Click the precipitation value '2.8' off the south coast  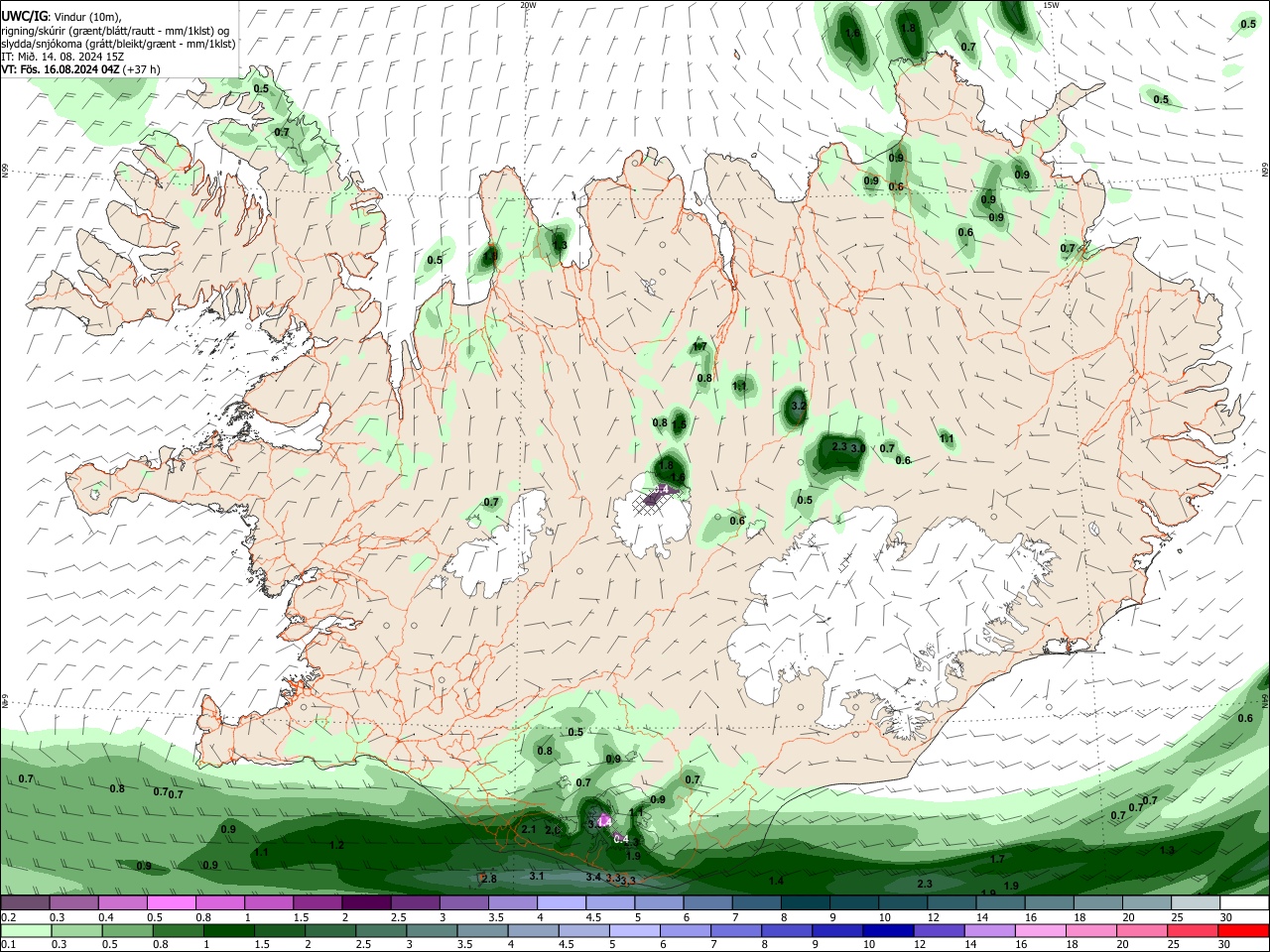(489, 879)
